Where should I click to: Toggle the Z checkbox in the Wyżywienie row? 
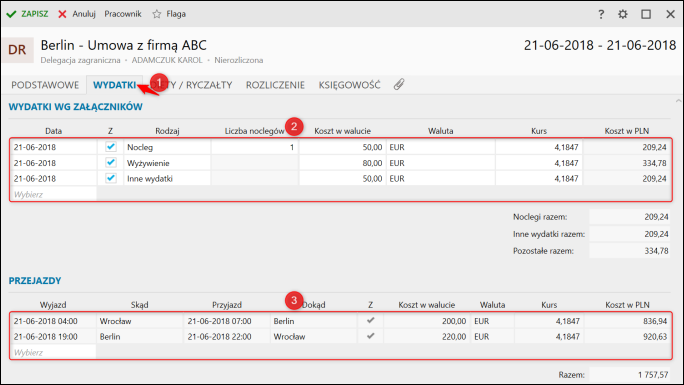(111, 163)
